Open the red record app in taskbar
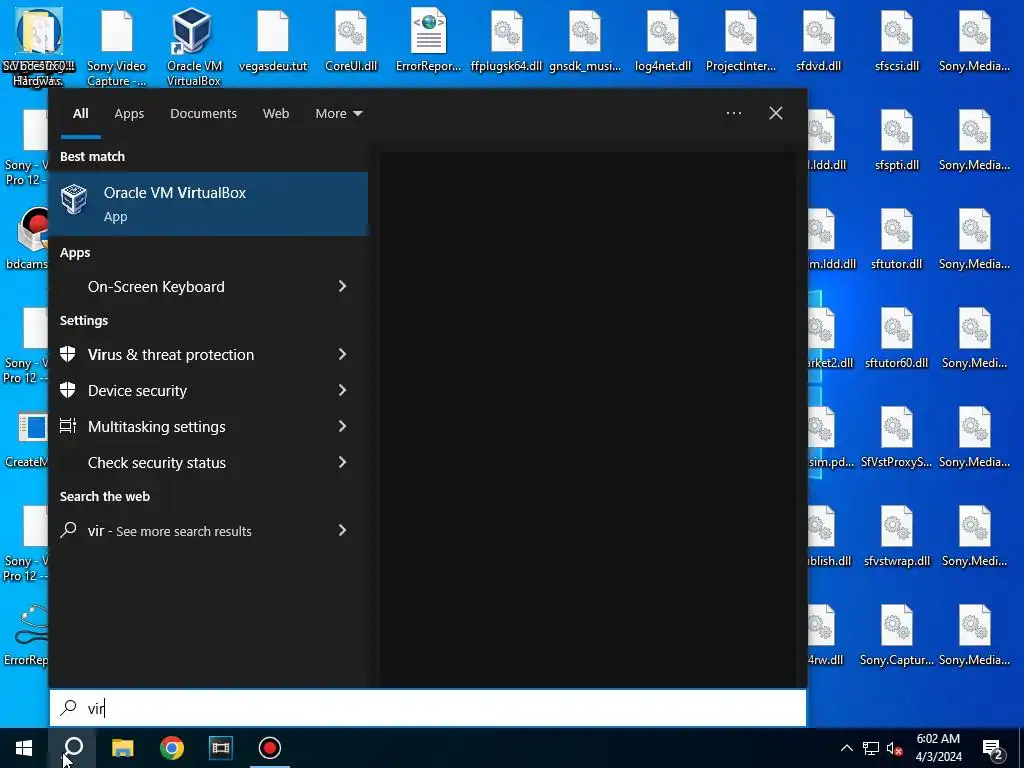The width and height of the screenshot is (1024, 768). click(270, 748)
